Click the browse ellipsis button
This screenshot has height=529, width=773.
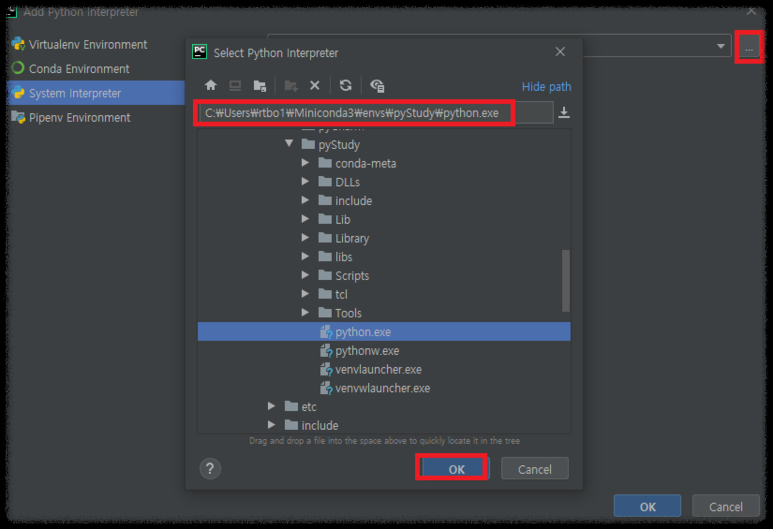[x=749, y=48]
